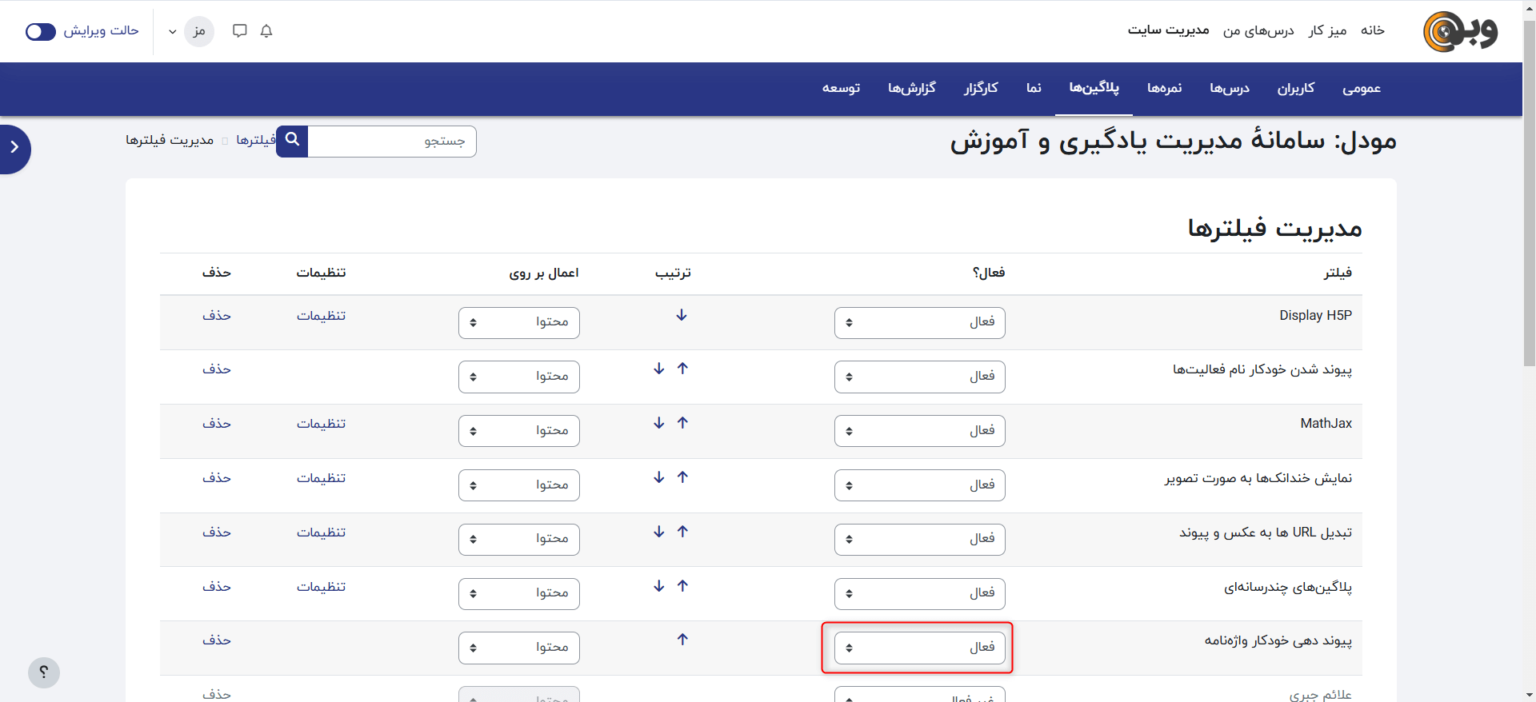Open the messages chat icon
Screen dimensions: 1536x702
coord(240,31)
